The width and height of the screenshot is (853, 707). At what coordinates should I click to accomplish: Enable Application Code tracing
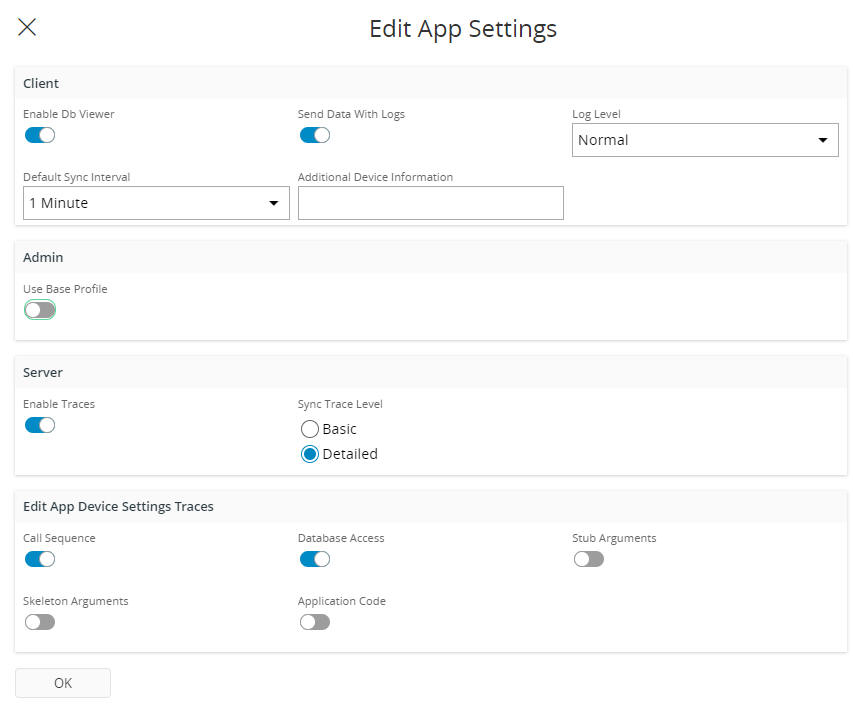(314, 622)
